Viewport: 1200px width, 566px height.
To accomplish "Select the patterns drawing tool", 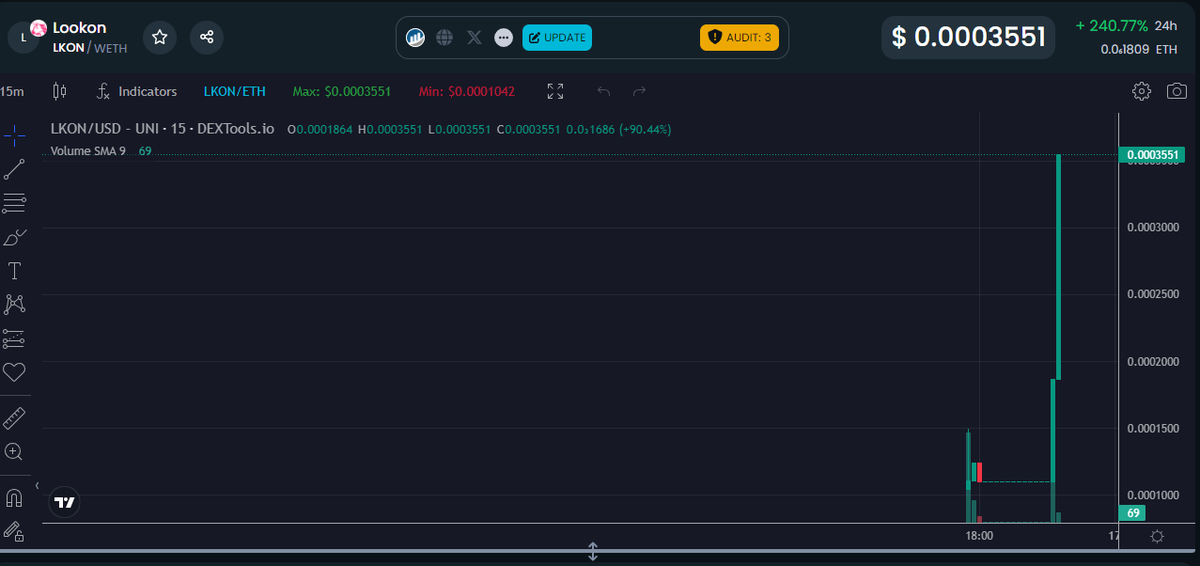I will pyautogui.click(x=15, y=304).
